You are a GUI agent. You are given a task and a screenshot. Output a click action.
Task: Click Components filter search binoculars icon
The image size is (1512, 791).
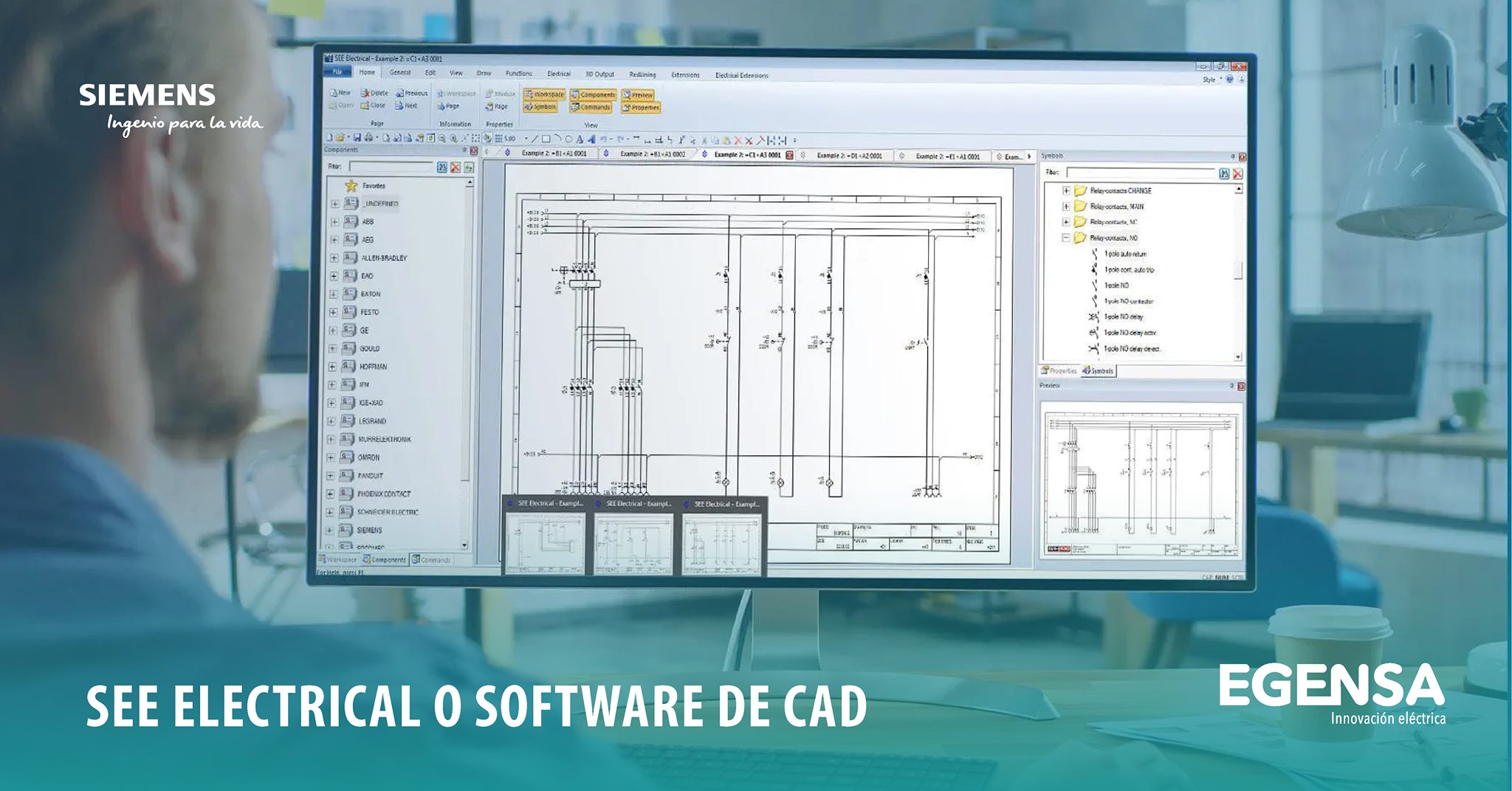click(442, 167)
